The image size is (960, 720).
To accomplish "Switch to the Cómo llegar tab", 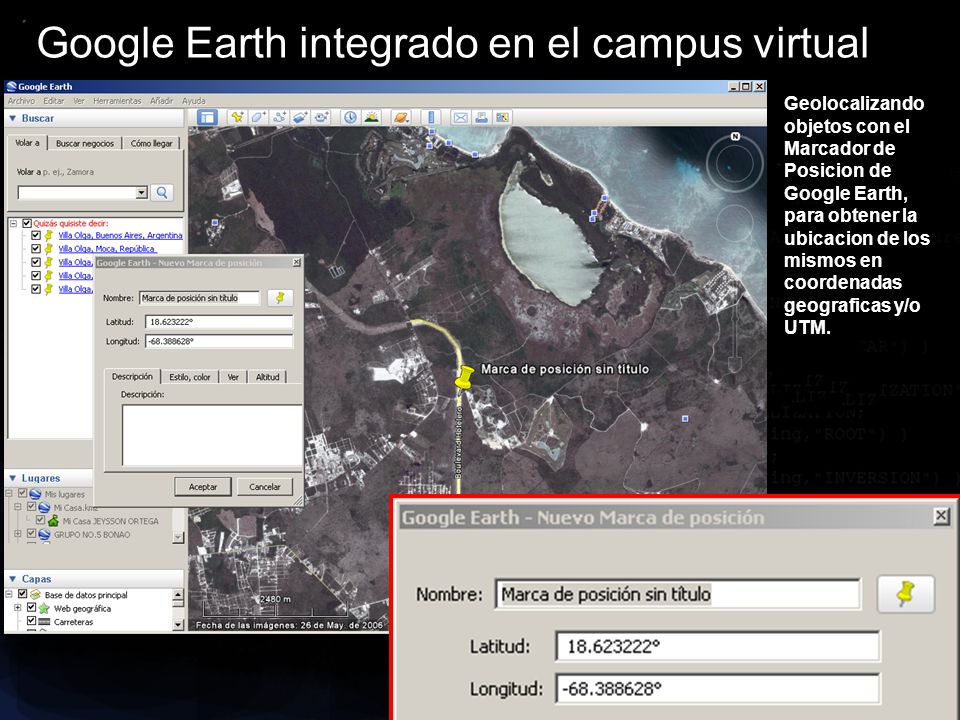I will pyautogui.click(x=151, y=143).
